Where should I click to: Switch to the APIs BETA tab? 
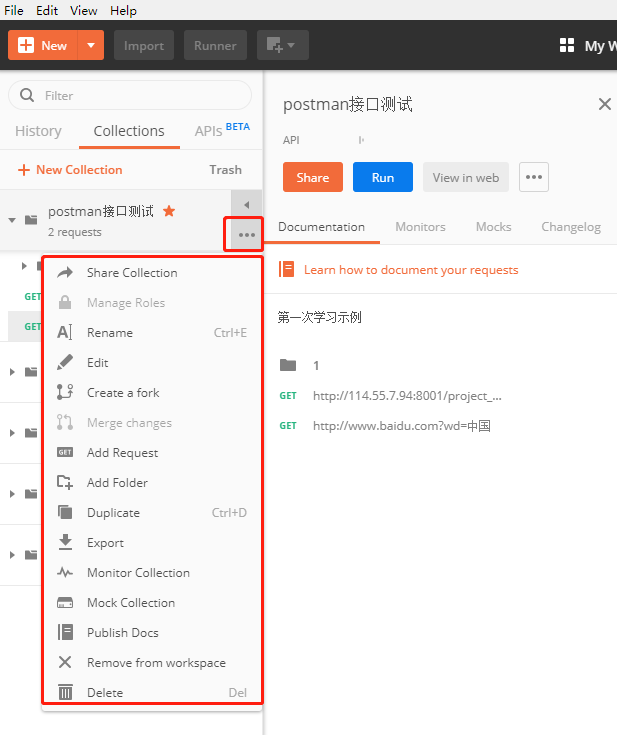coord(222,130)
